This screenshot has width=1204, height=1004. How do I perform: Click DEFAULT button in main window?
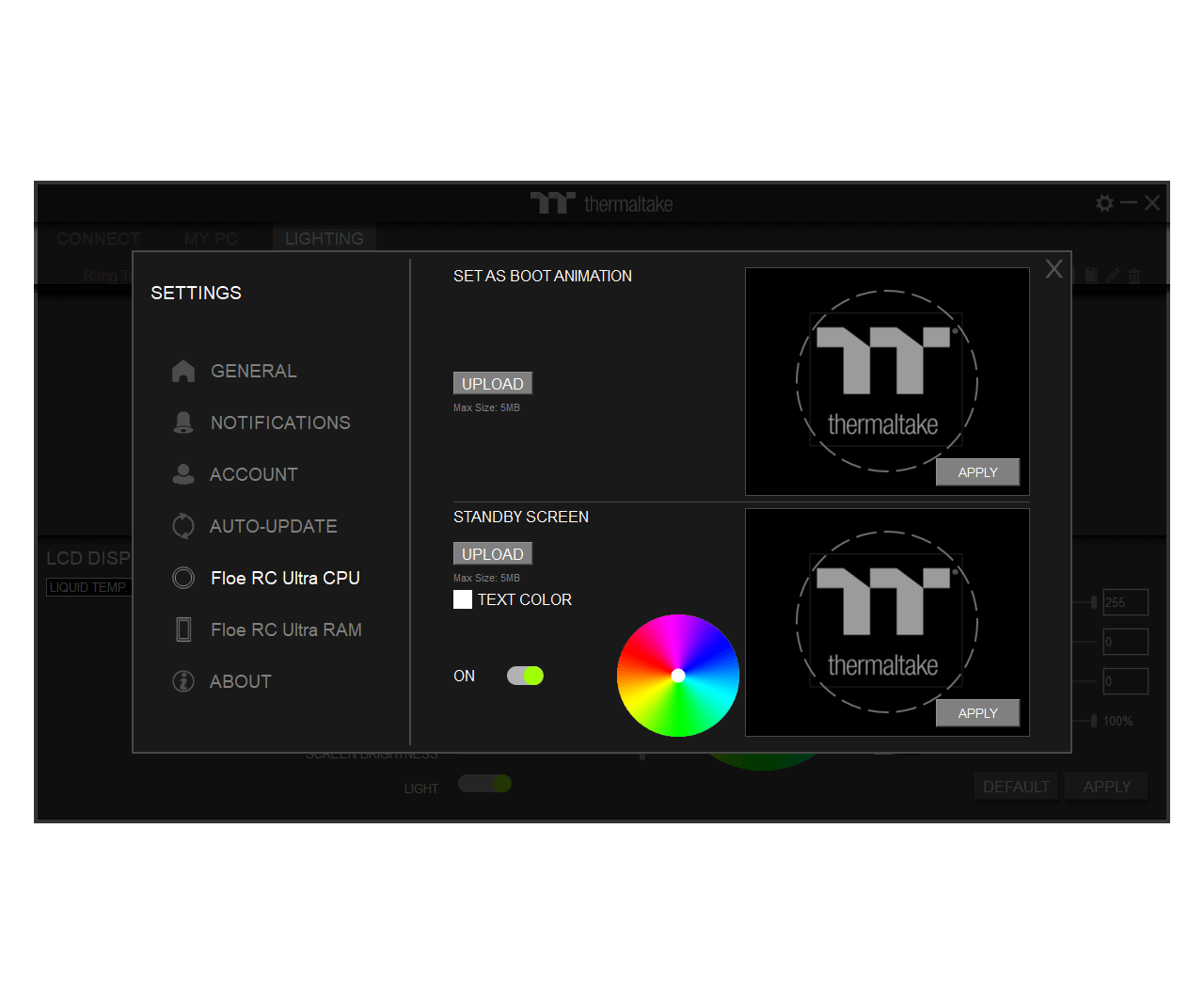(1016, 787)
